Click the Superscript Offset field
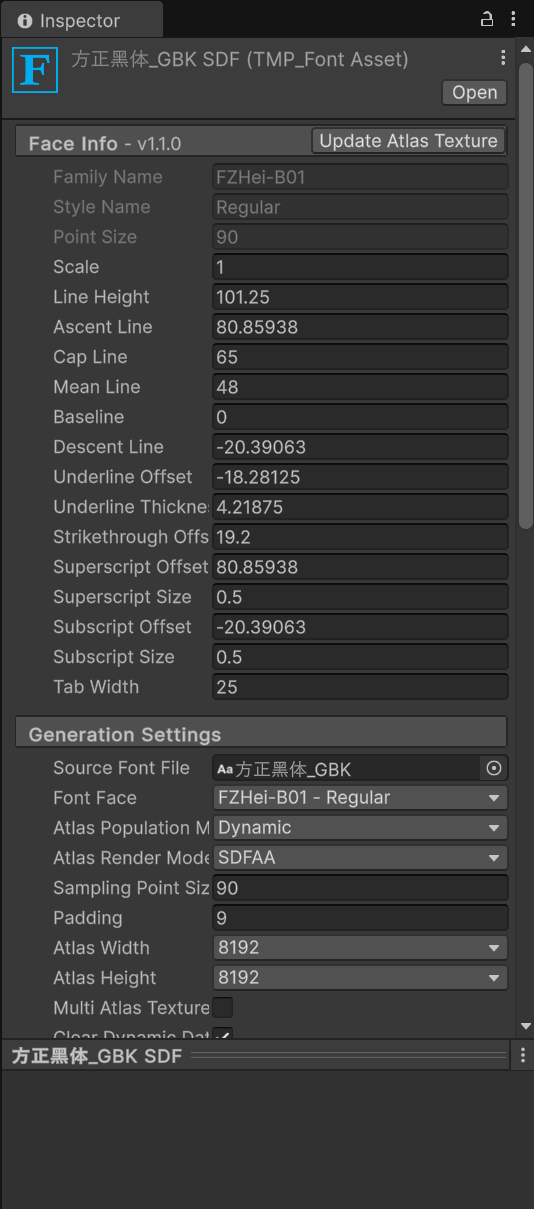 point(361,567)
